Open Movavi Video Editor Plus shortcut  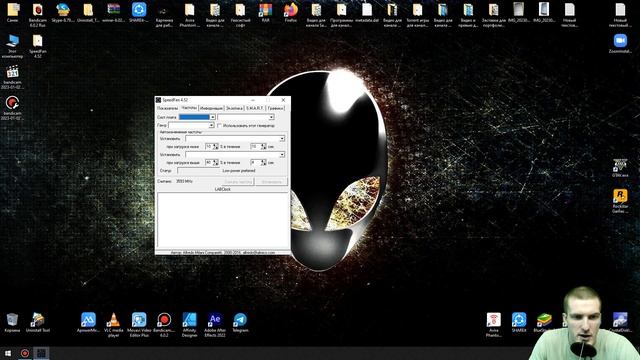pos(139,324)
